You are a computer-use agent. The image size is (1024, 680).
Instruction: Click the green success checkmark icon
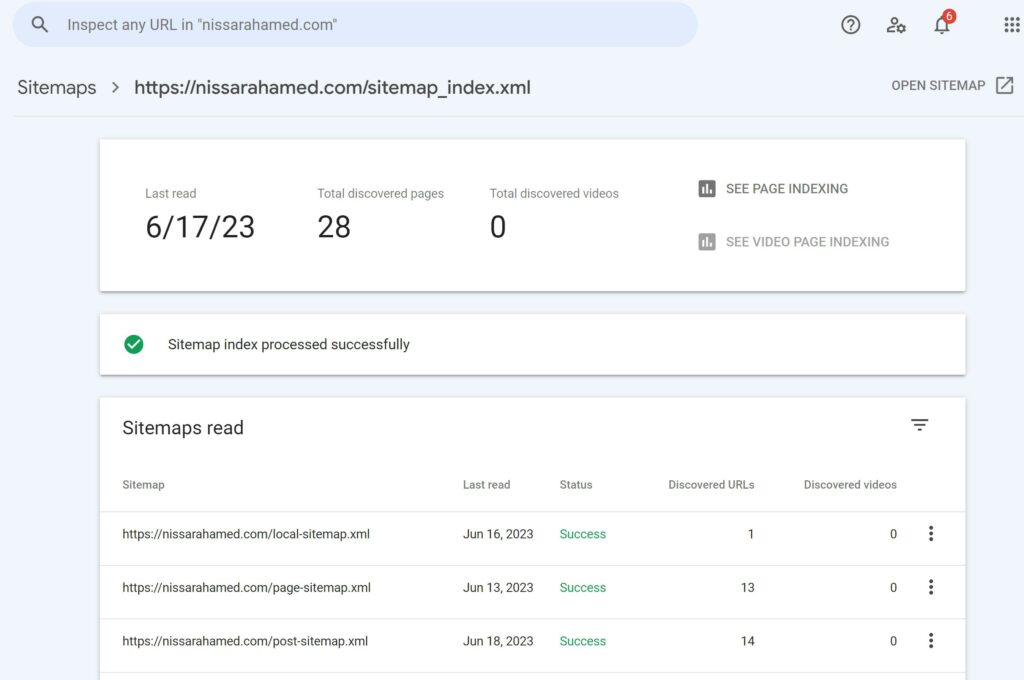(x=133, y=344)
